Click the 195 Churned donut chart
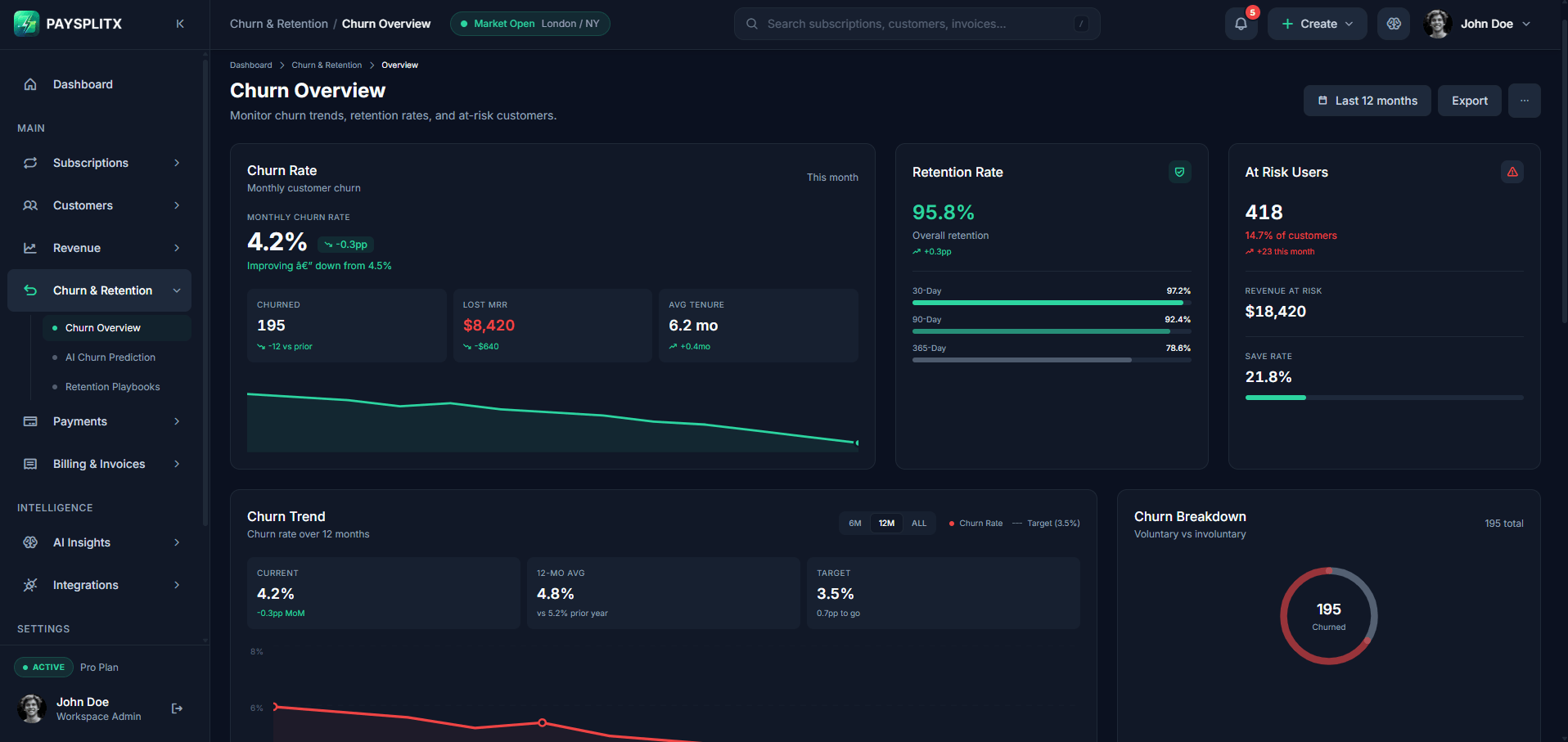This screenshot has height=742, width=1568. pyautogui.click(x=1328, y=616)
